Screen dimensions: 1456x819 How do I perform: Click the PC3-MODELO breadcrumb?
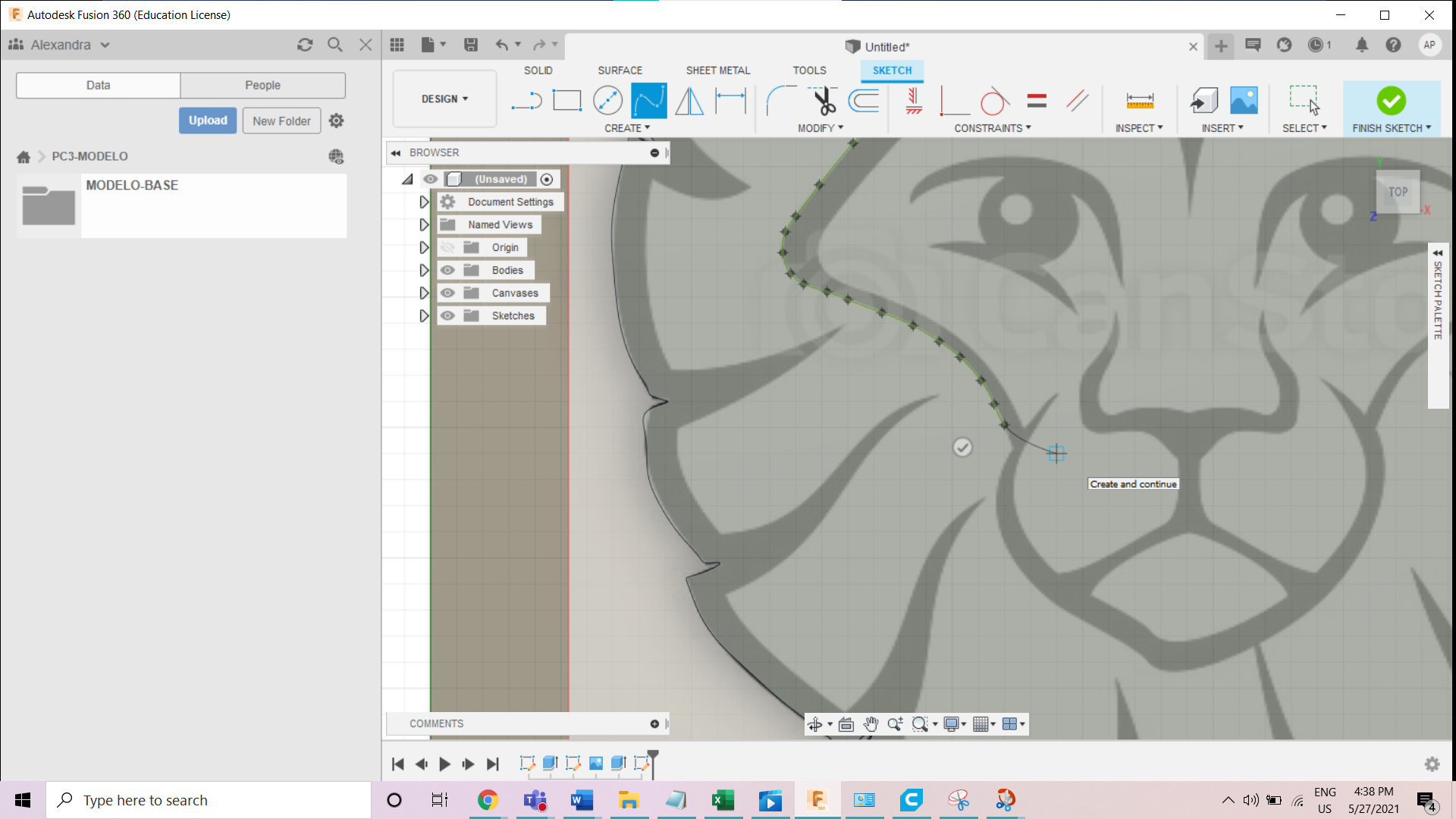(x=89, y=156)
